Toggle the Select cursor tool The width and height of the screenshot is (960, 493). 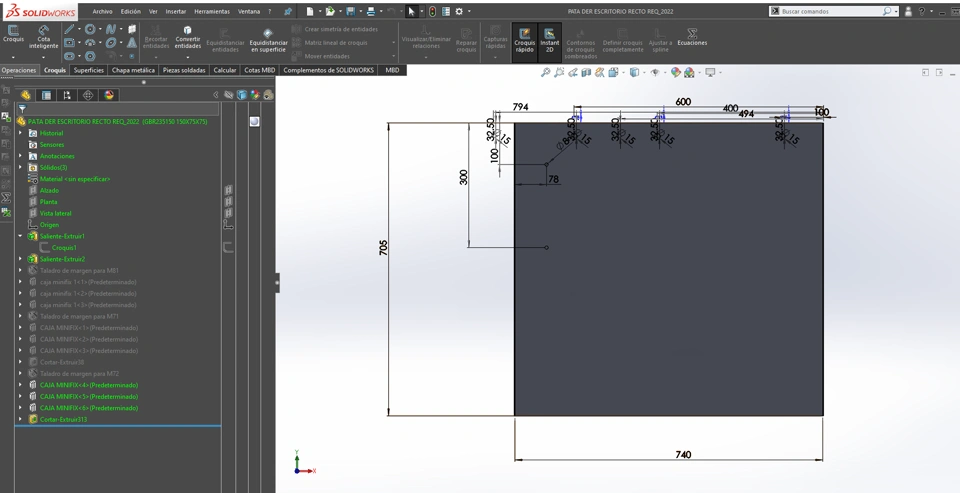pyautogui.click(x=412, y=11)
